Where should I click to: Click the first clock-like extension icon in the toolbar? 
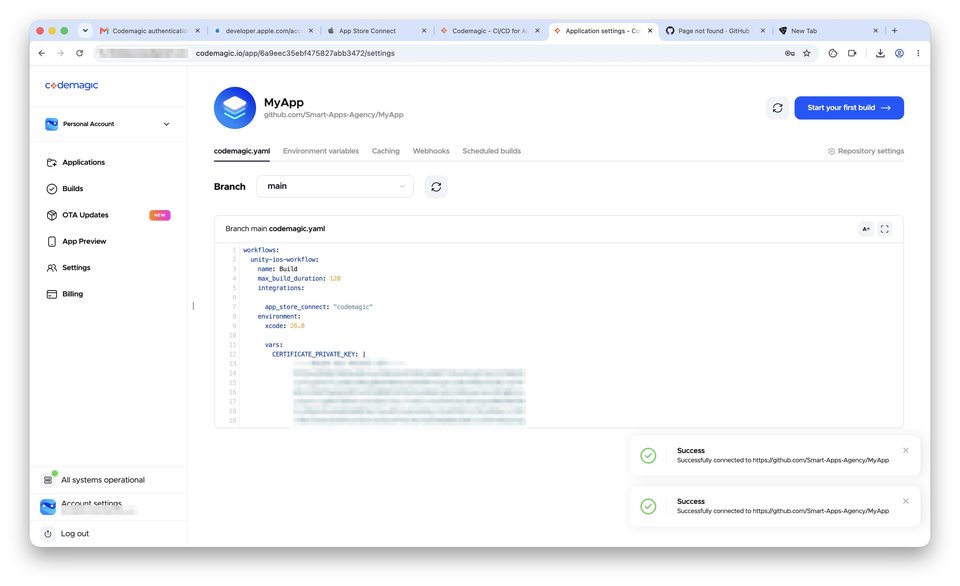pyautogui.click(x=833, y=53)
